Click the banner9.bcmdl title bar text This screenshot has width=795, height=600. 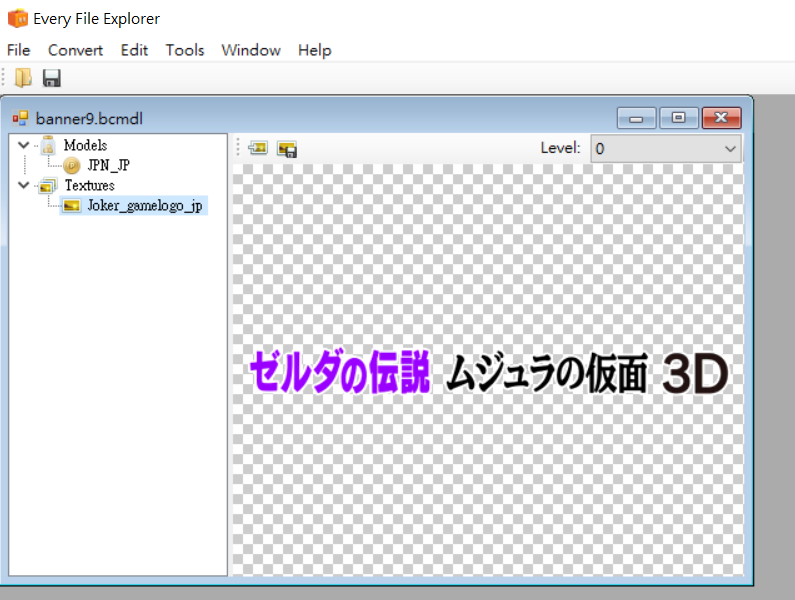pyautogui.click(x=89, y=119)
